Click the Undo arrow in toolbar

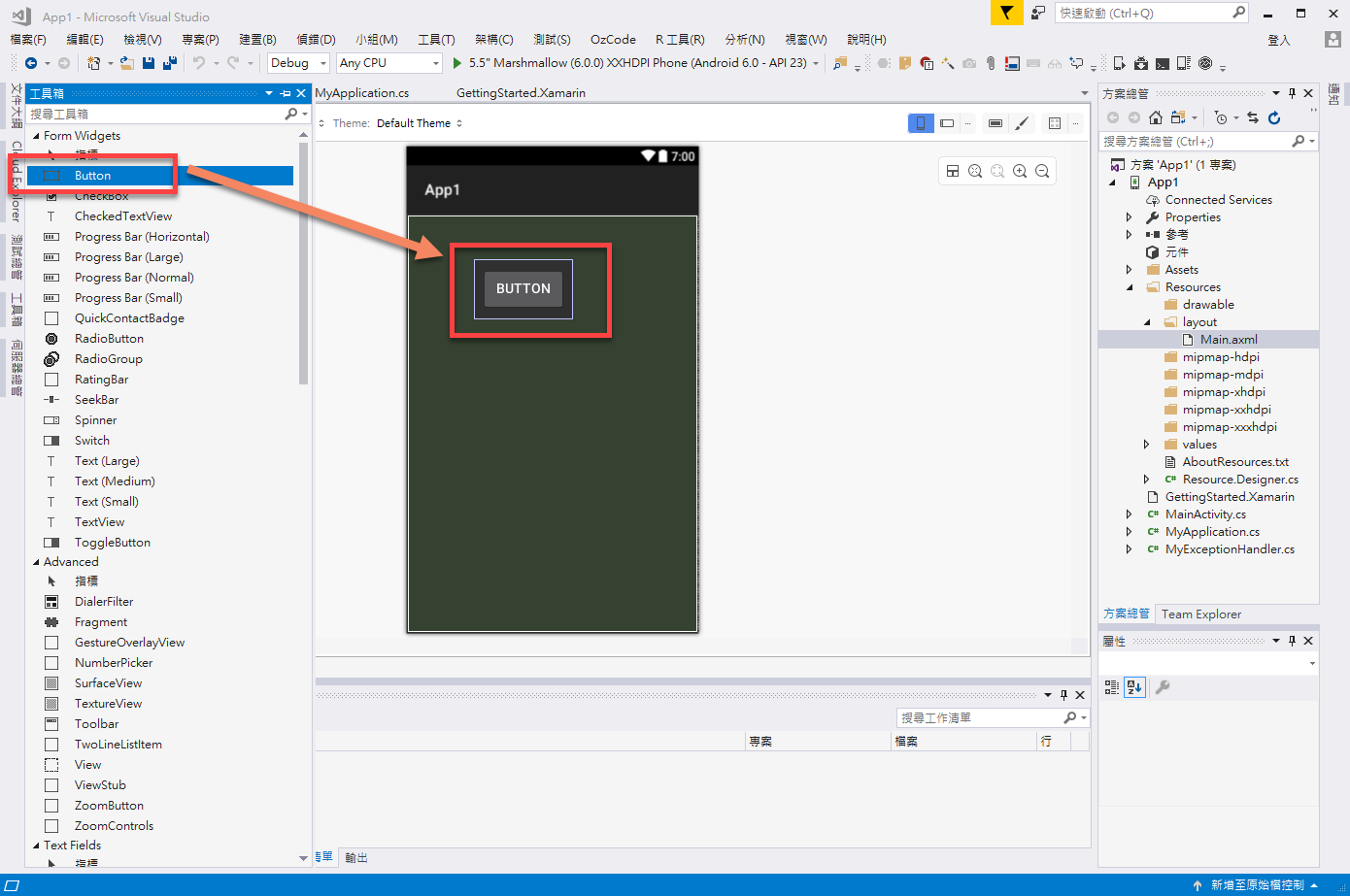[199, 63]
